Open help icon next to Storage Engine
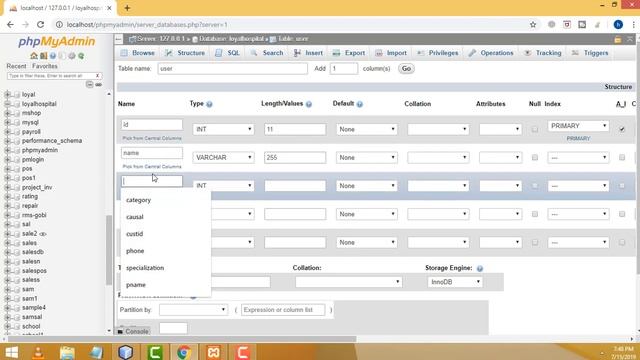The height and width of the screenshot is (360, 640). tap(480, 268)
